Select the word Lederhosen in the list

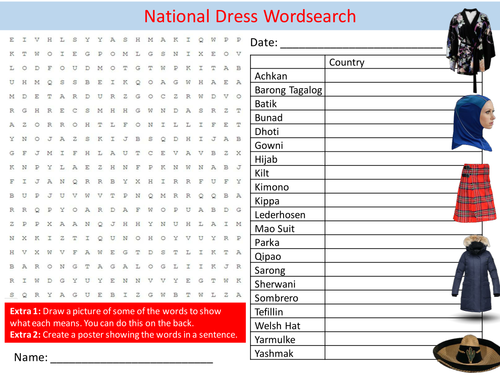pos(280,215)
